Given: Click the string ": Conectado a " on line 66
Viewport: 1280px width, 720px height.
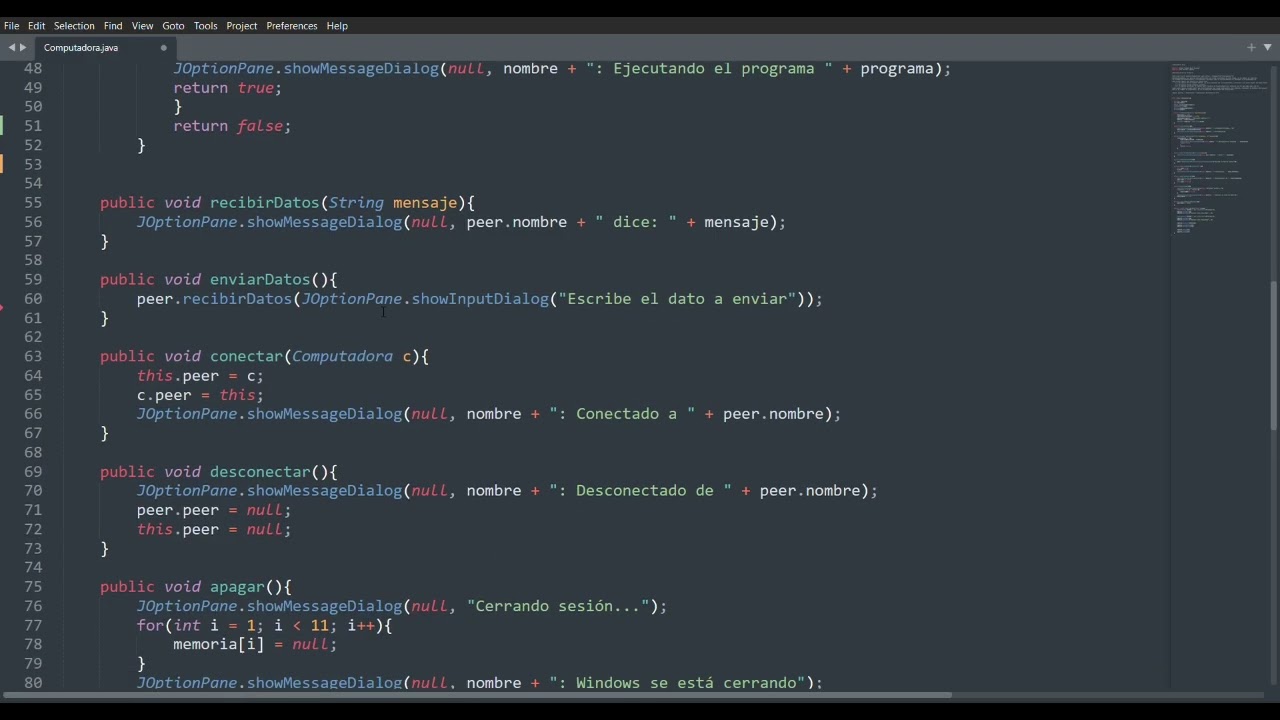Looking at the screenshot, I should (622, 414).
